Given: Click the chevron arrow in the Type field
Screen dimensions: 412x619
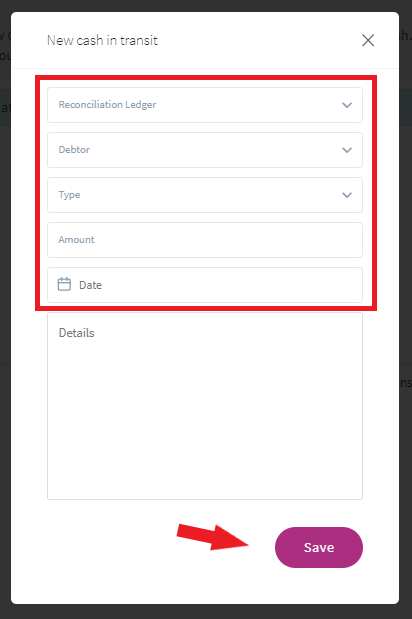Looking at the screenshot, I should point(347,195).
